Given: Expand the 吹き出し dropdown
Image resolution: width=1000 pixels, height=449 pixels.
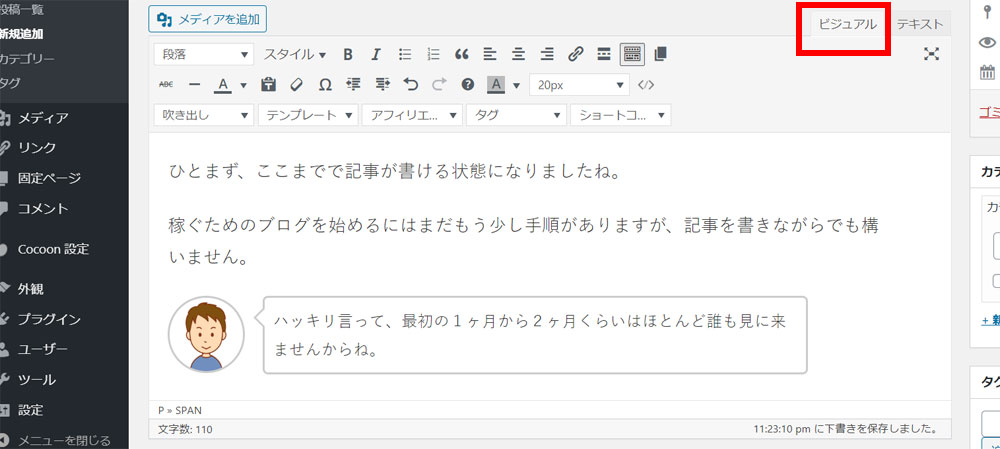Looking at the screenshot, I should pos(204,115).
